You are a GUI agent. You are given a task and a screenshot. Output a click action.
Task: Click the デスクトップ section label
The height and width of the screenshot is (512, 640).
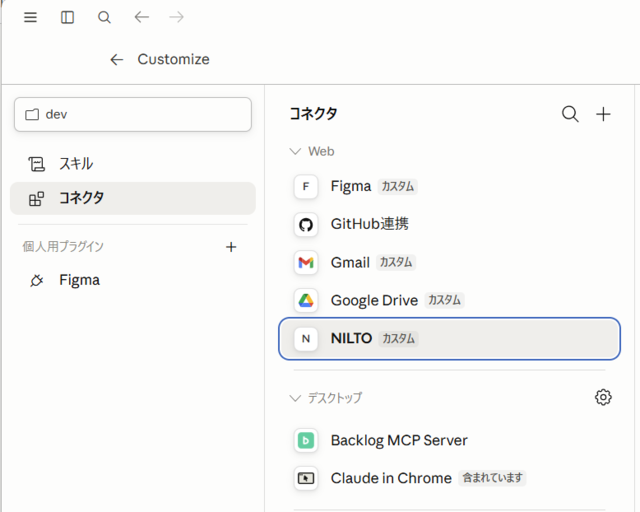coord(335,398)
